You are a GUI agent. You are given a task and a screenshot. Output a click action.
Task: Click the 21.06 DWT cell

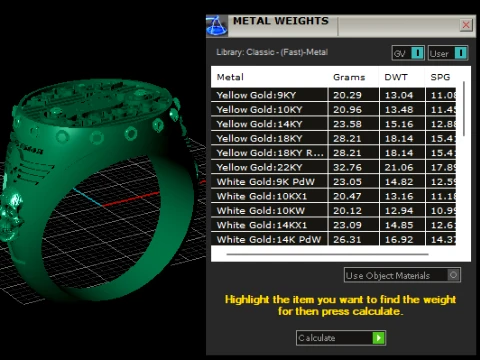402,167
